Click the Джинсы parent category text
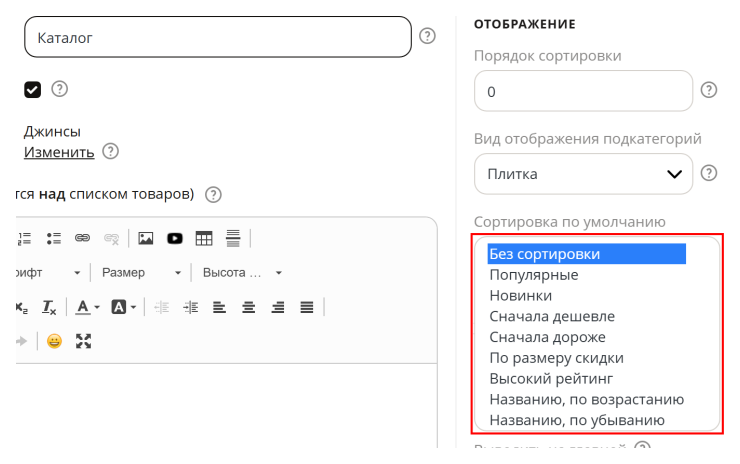The image size is (740, 464). [52, 131]
